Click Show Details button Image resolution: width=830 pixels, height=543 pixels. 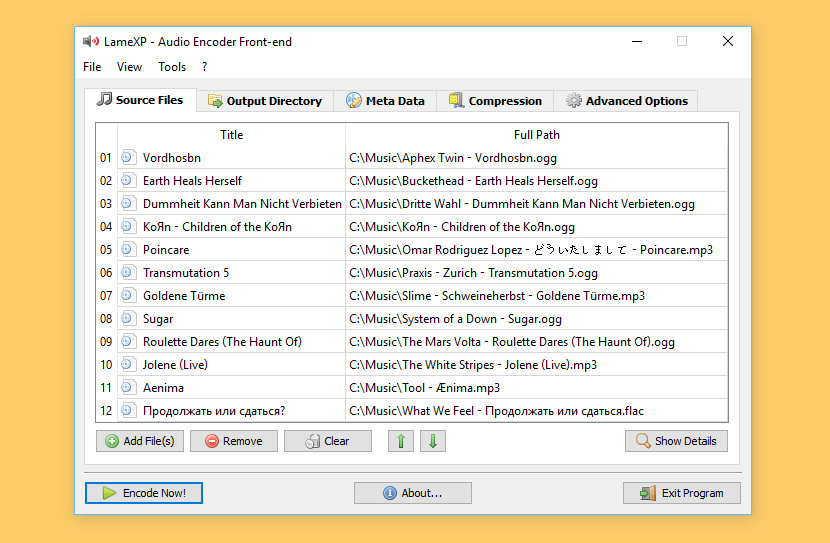677,441
